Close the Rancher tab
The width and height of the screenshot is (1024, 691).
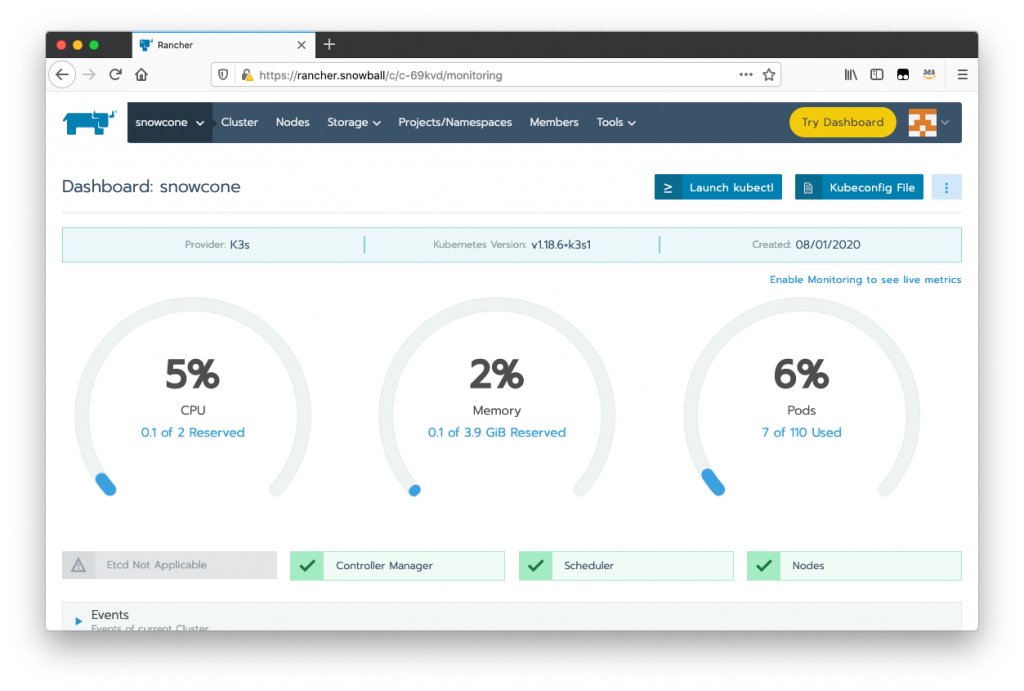[x=301, y=45]
